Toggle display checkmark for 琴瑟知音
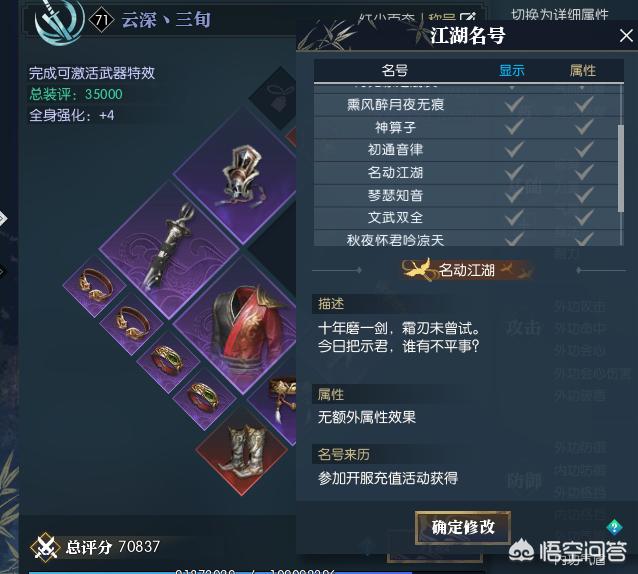This screenshot has width=638, height=574. (x=513, y=195)
